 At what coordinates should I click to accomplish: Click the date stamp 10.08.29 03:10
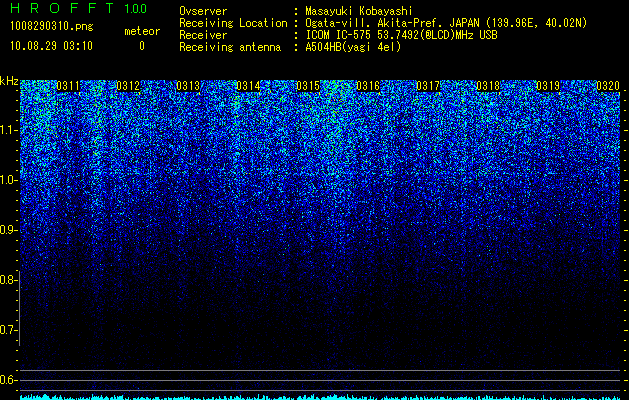click(51, 46)
